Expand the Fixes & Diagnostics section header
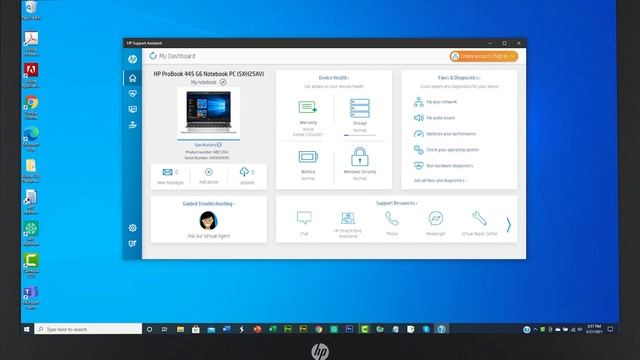Viewport: 640px width, 360px height. [x=459, y=78]
